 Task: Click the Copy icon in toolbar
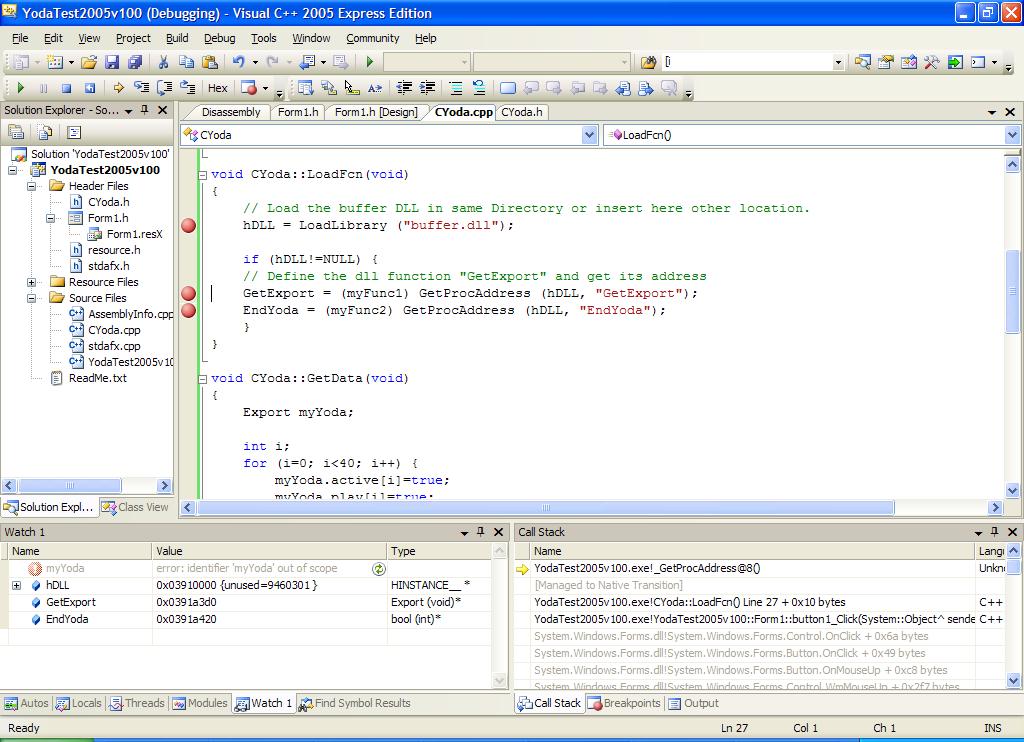[x=186, y=62]
